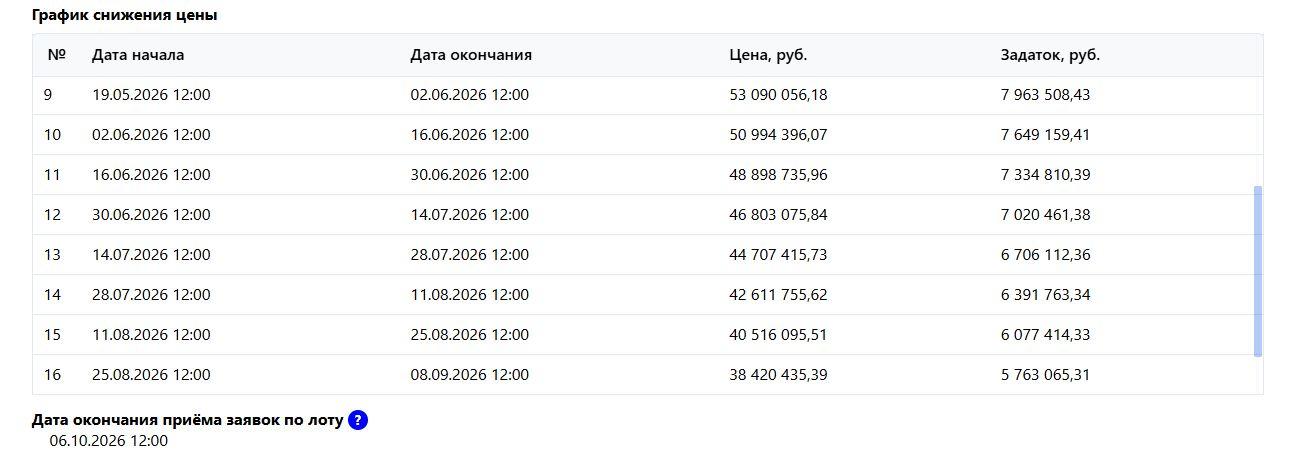This screenshot has height=476, width=1289.
Task: Click row 11 deposit 7 334 810,39
Action: [1045, 175]
